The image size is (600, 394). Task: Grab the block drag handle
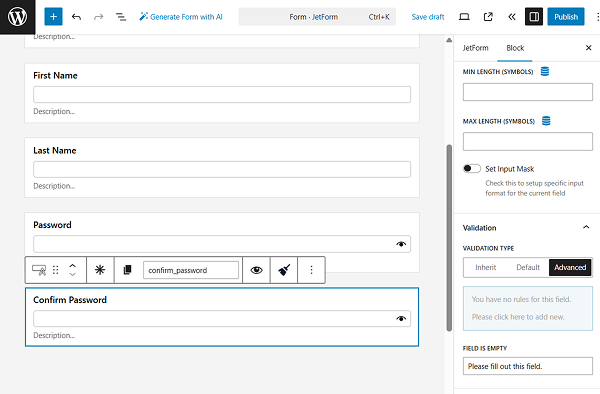(x=55, y=270)
